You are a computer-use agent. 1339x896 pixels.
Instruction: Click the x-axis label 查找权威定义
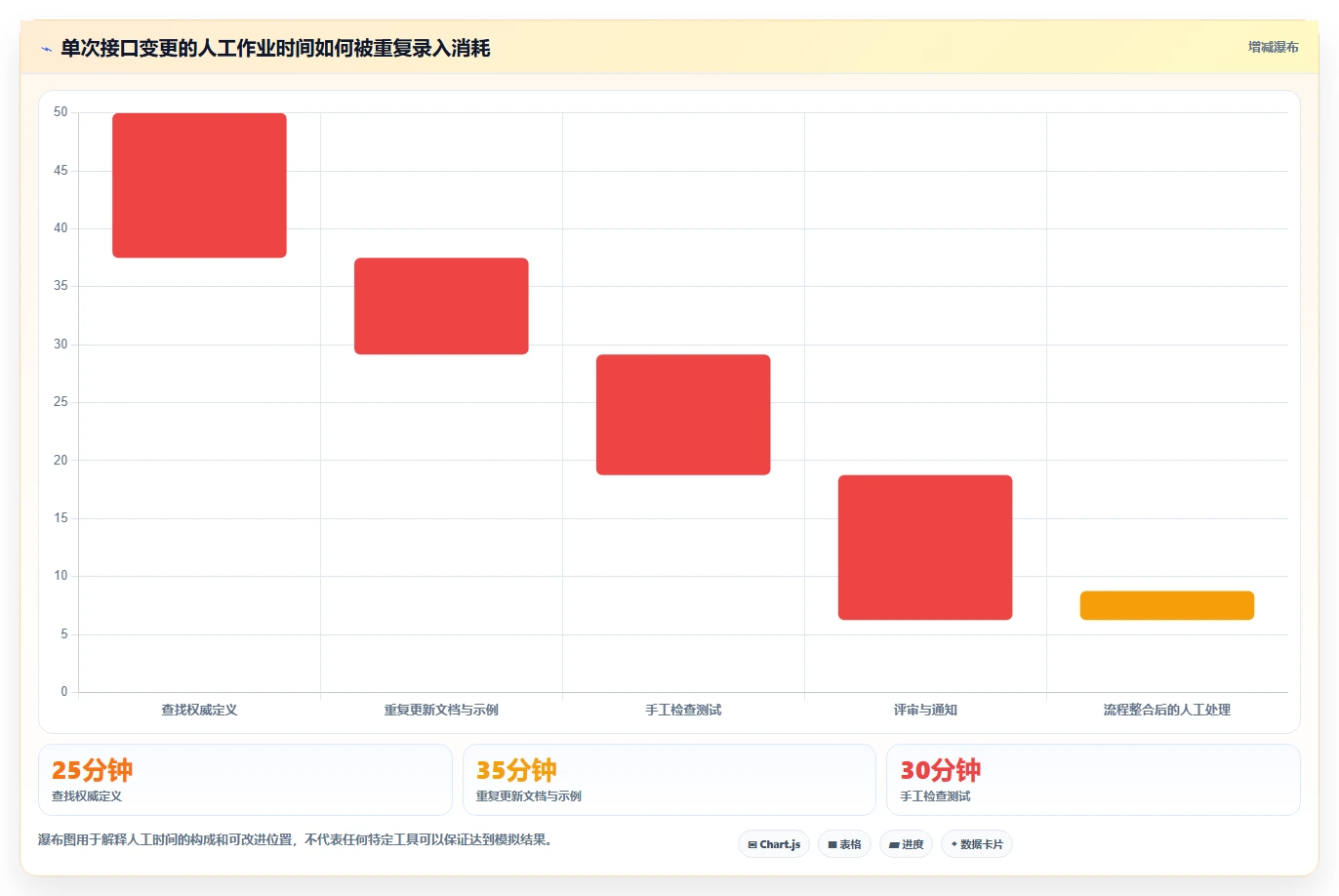click(199, 710)
